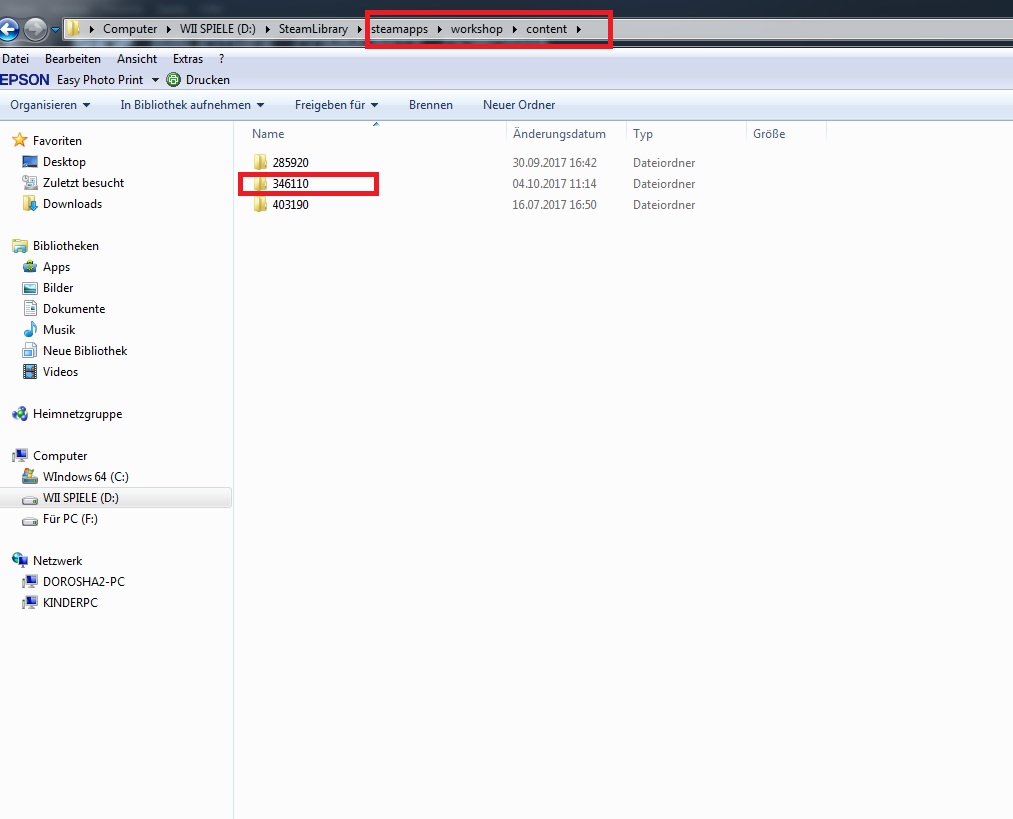Click Easy Photo Print toolbar label

coord(100,79)
